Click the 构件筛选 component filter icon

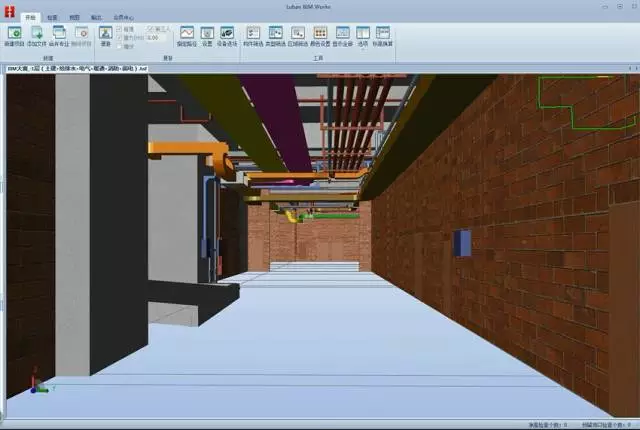(x=253, y=35)
